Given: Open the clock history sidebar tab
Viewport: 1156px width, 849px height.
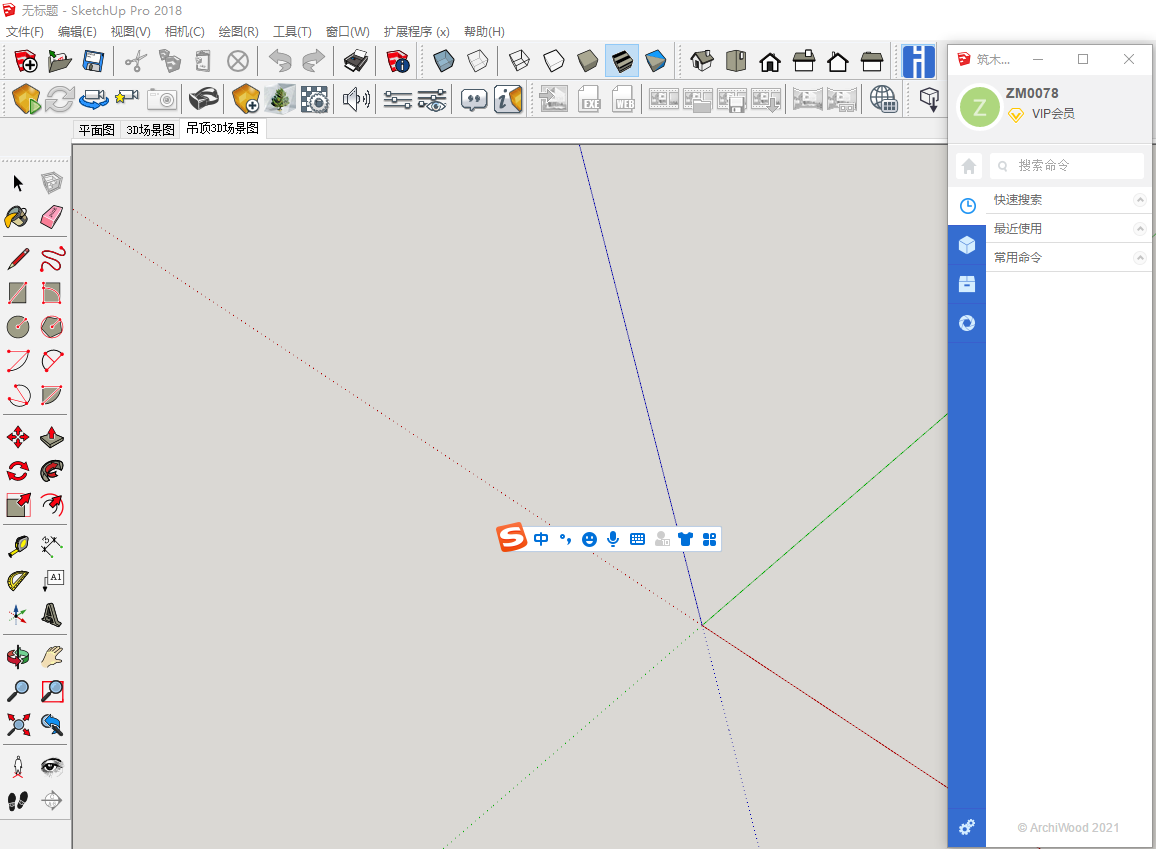Looking at the screenshot, I should click(967, 206).
